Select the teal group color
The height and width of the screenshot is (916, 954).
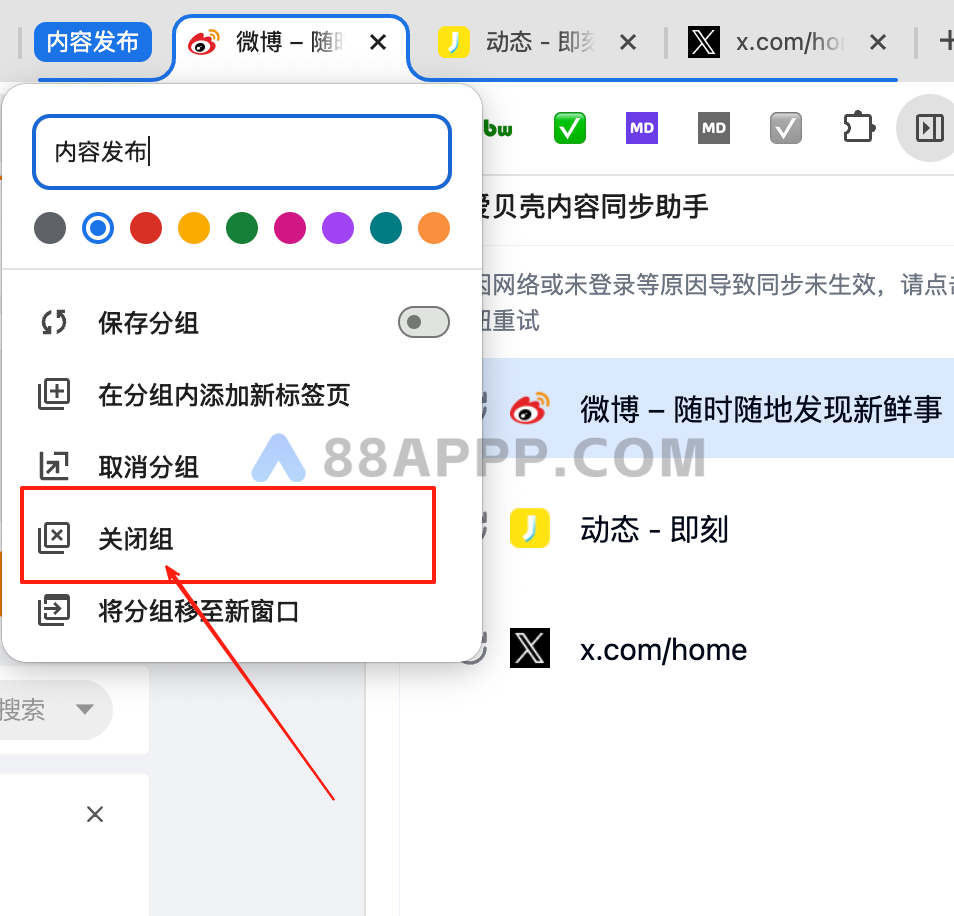386,228
